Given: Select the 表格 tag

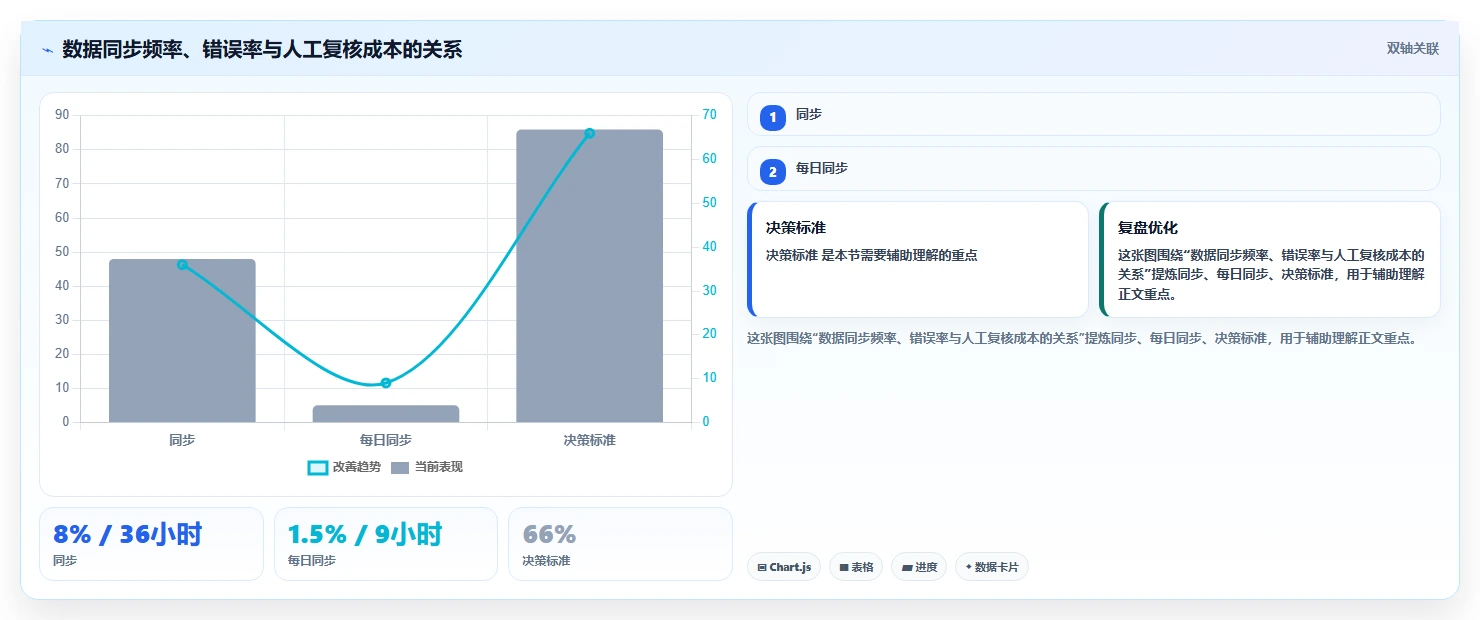Looking at the screenshot, I should (855, 567).
